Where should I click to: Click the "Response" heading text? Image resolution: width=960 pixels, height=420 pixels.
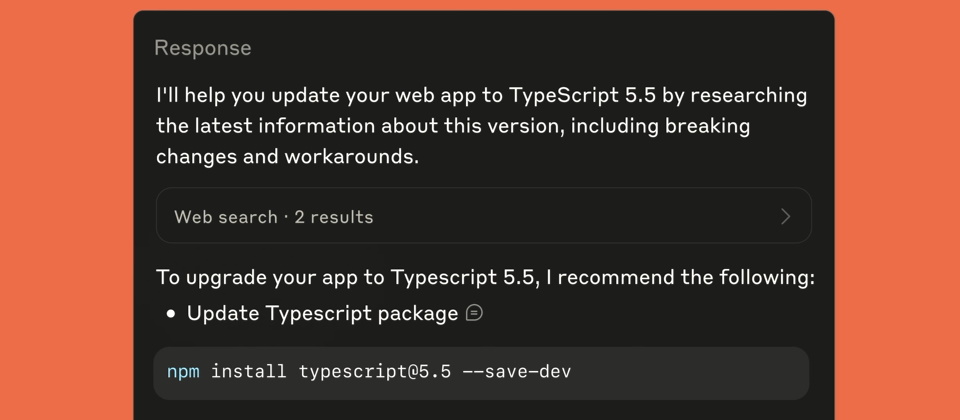pos(203,48)
